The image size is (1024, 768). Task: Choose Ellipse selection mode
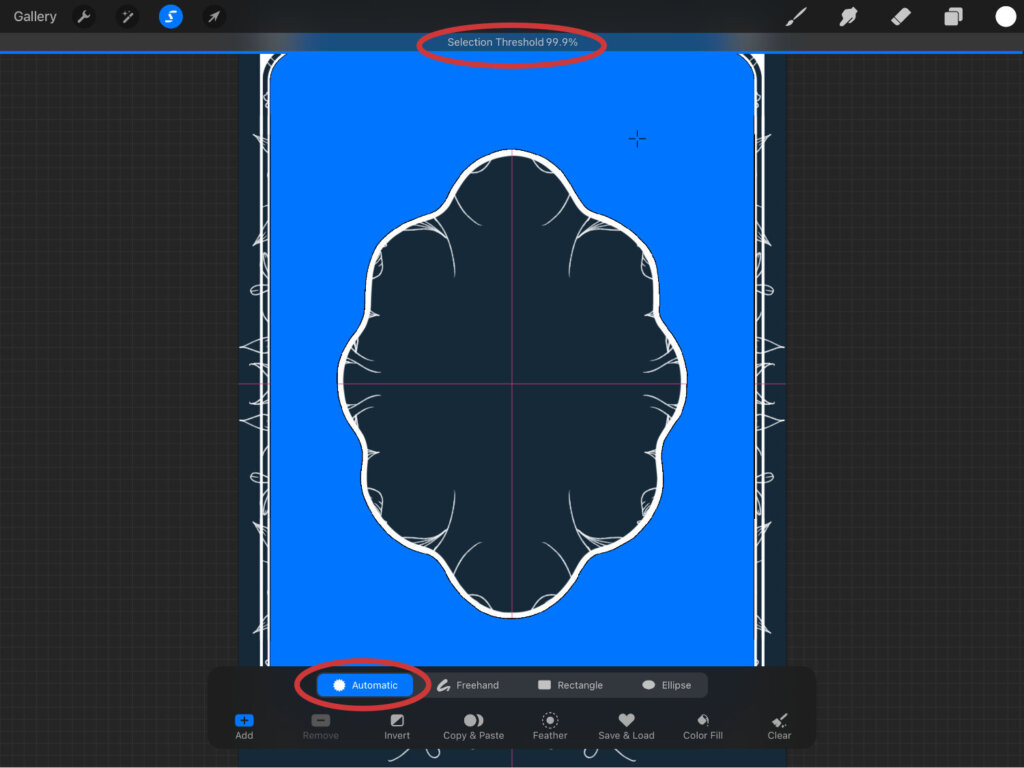(x=666, y=685)
